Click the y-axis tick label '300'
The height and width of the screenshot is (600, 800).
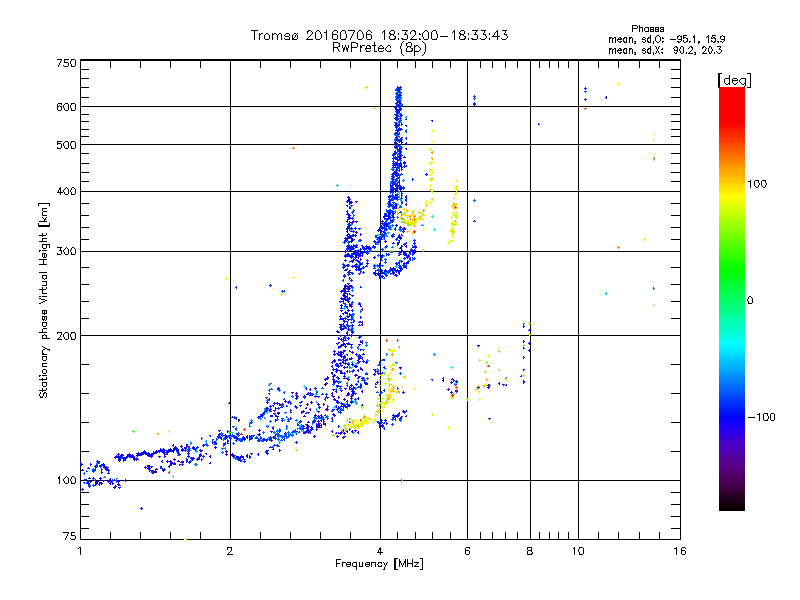tap(66, 252)
